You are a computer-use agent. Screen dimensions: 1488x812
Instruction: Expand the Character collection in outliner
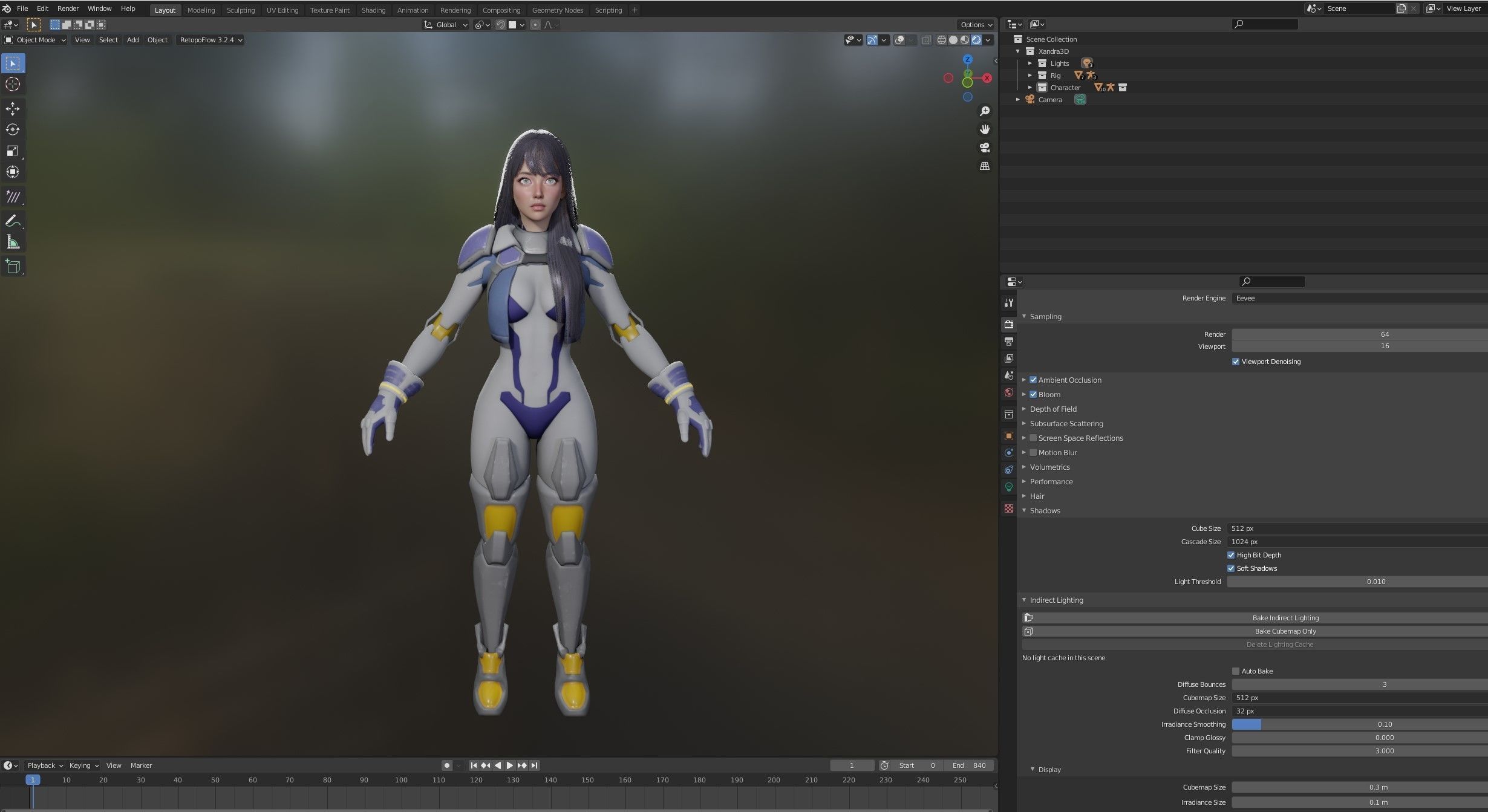tap(1030, 88)
